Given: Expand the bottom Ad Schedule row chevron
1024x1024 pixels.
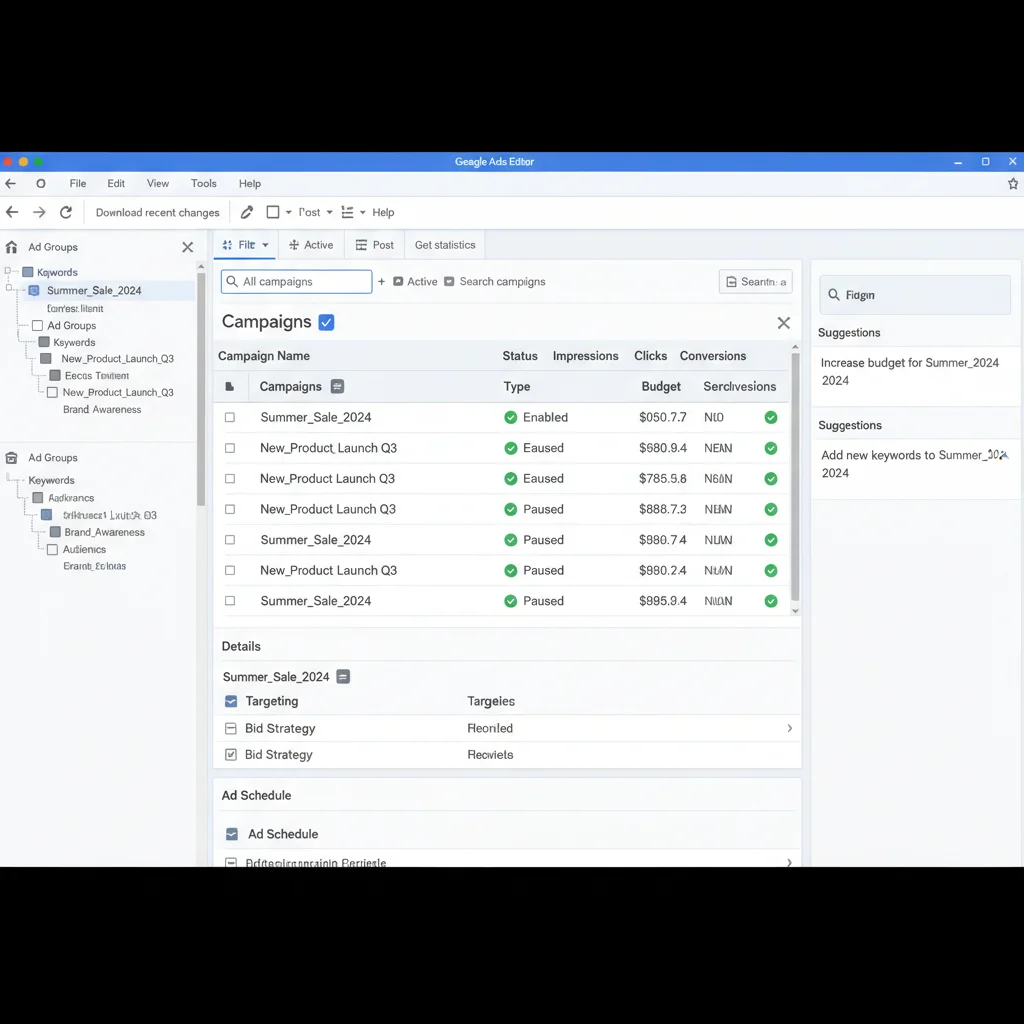Looking at the screenshot, I should click(790, 863).
